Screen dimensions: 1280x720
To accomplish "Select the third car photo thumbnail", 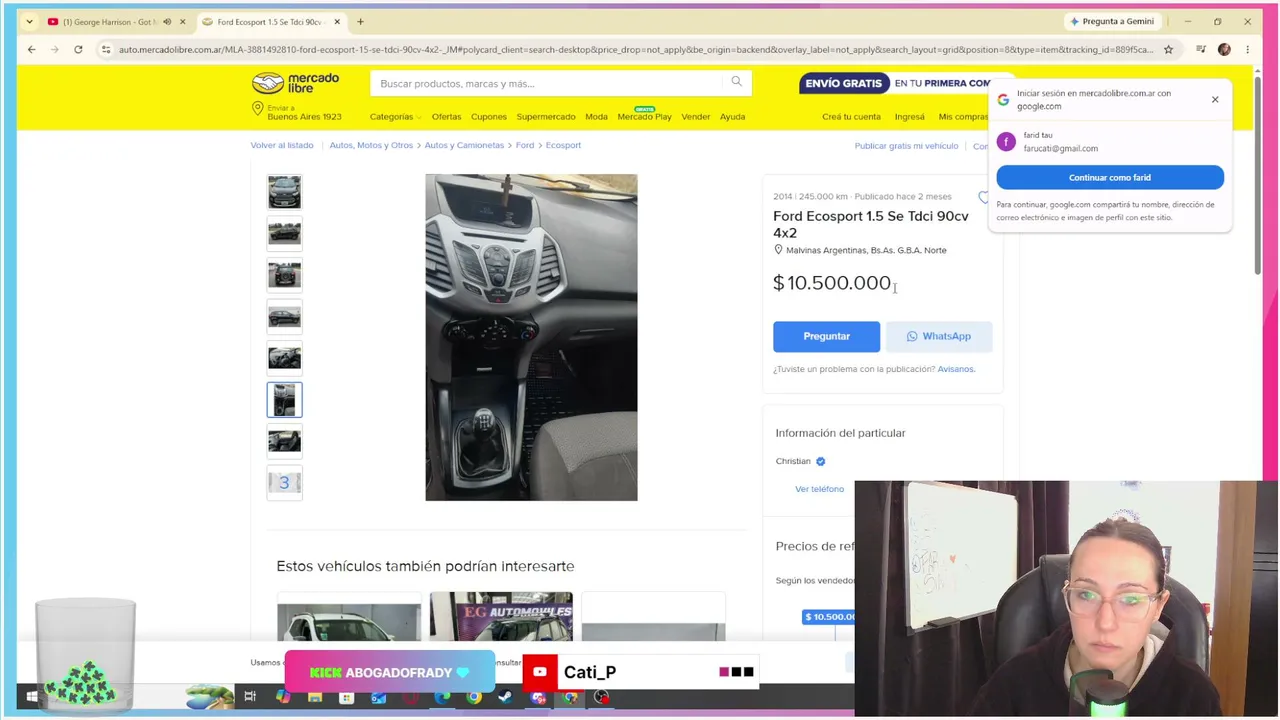I will pyautogui.click(x=284, y=275).
